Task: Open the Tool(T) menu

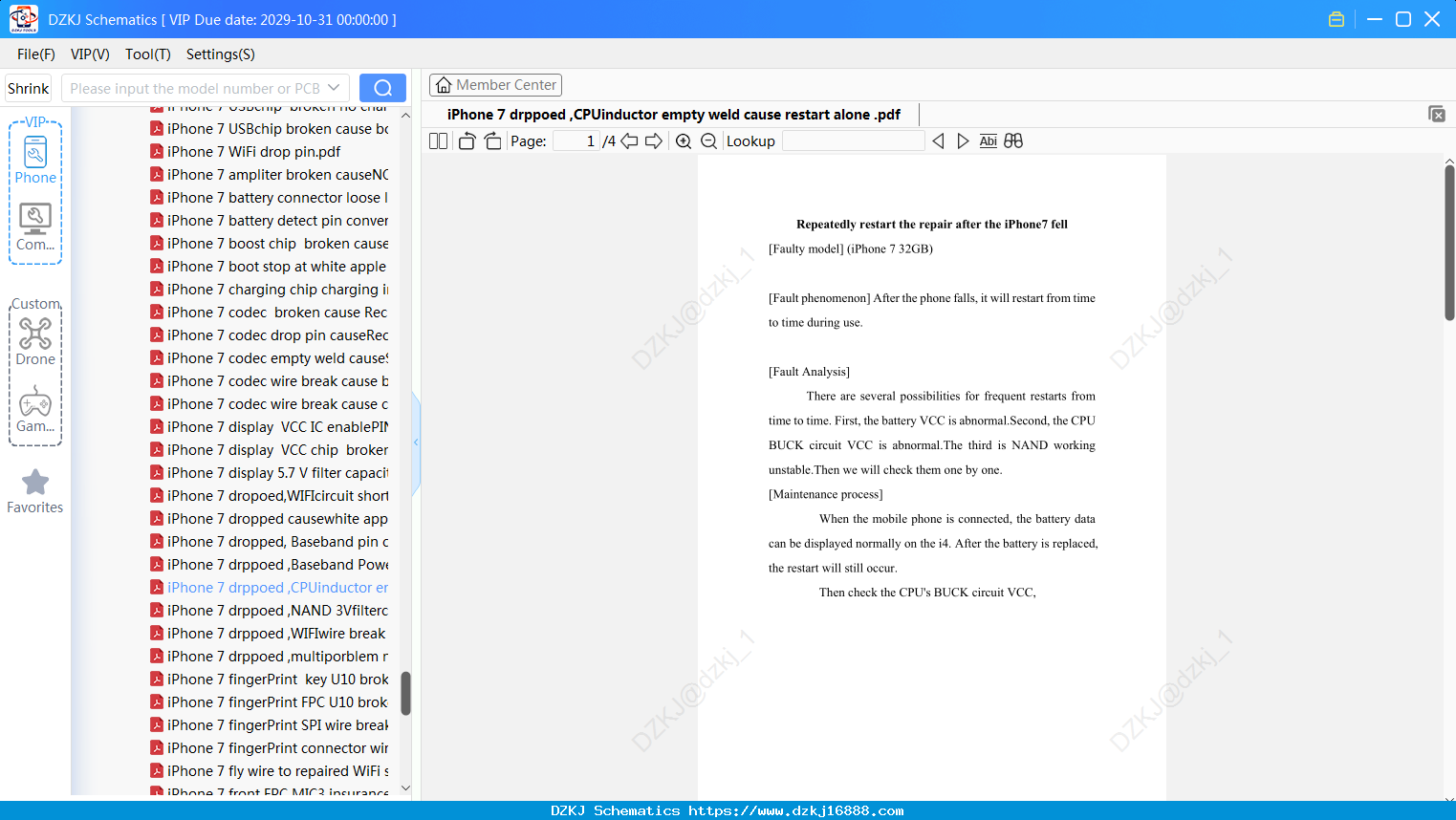Action: click(x=148, y=54)
